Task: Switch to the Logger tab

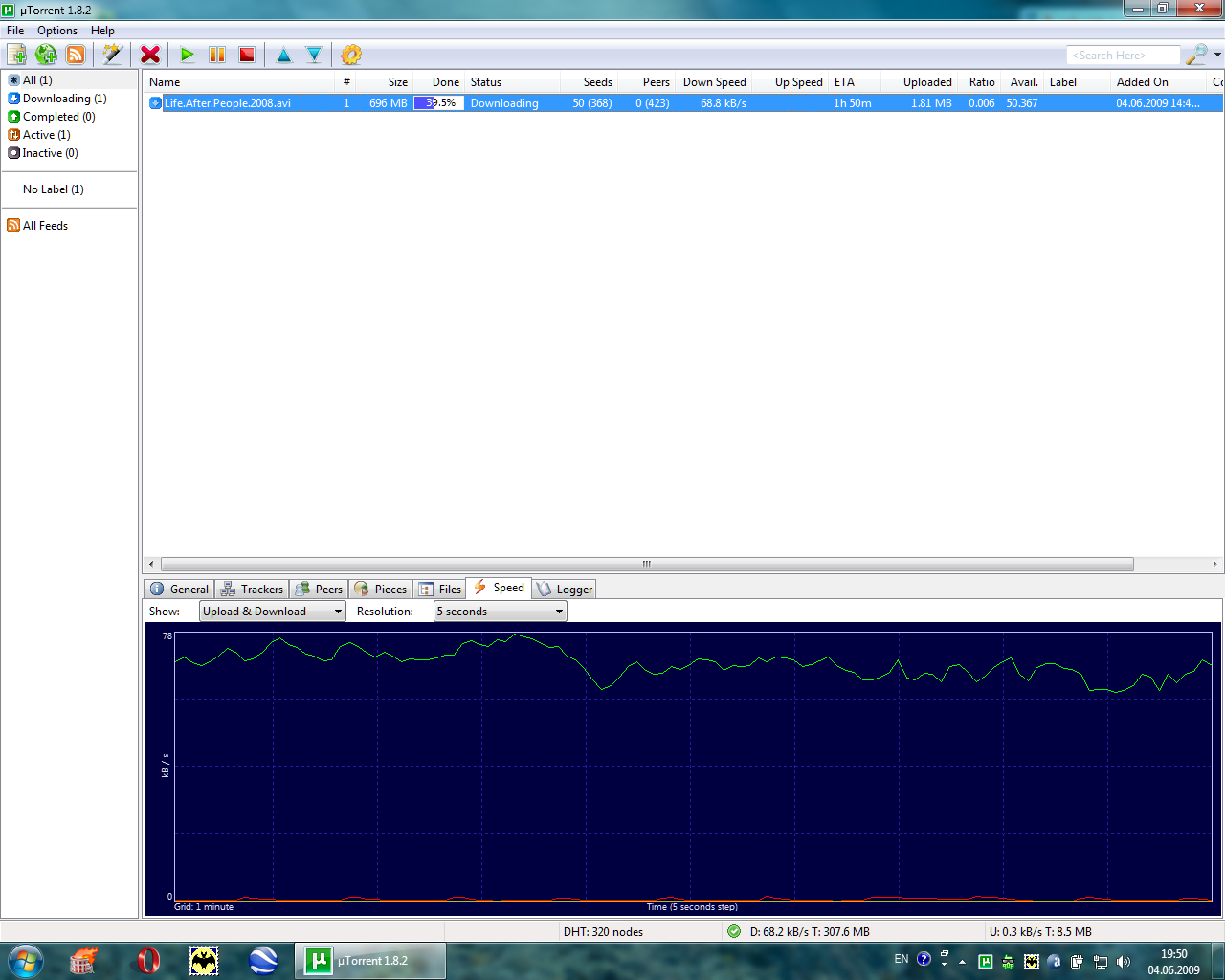Action: click(565, 590)
